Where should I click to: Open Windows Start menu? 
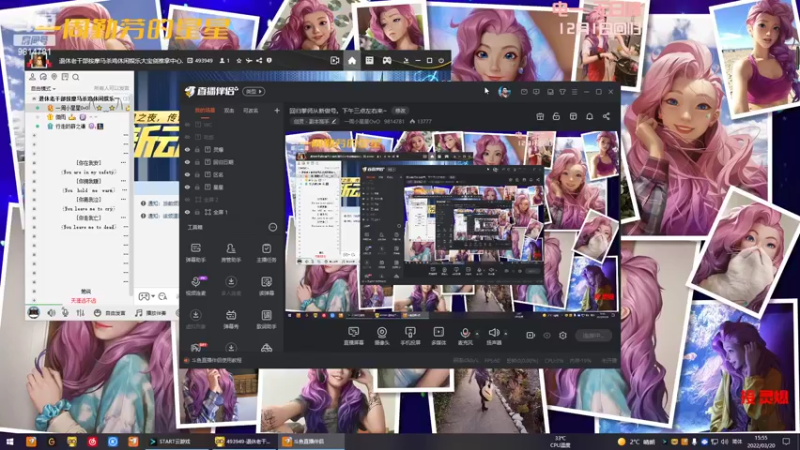coord(9,441)
